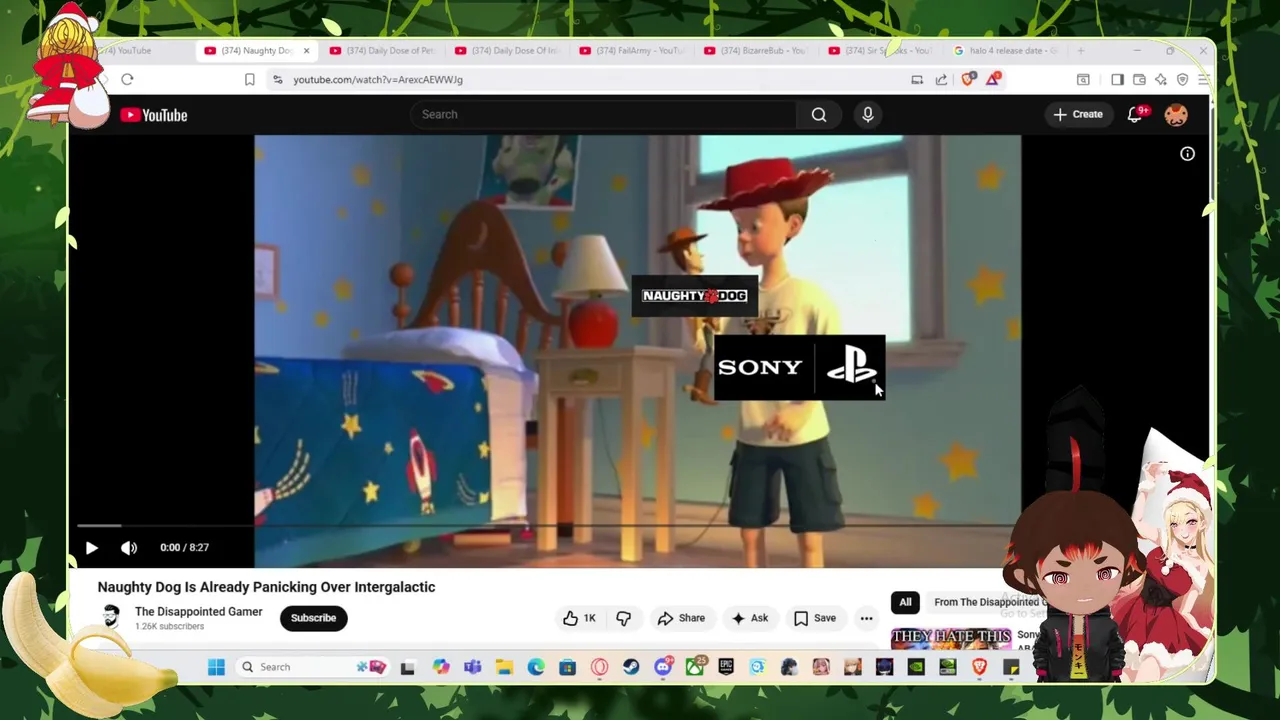Open Copilot from the taskbar
The height and width of the screenshot is (720, 1280).
(x=441, y=667)
